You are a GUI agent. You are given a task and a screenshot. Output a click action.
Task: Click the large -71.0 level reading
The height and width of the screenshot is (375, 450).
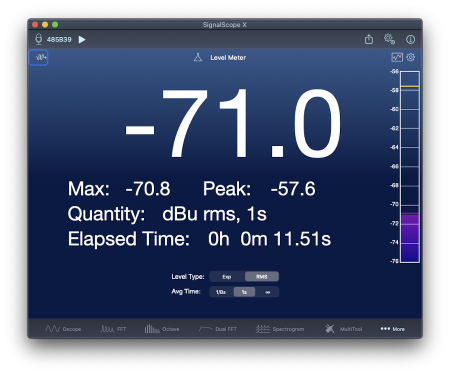[233, 123]
